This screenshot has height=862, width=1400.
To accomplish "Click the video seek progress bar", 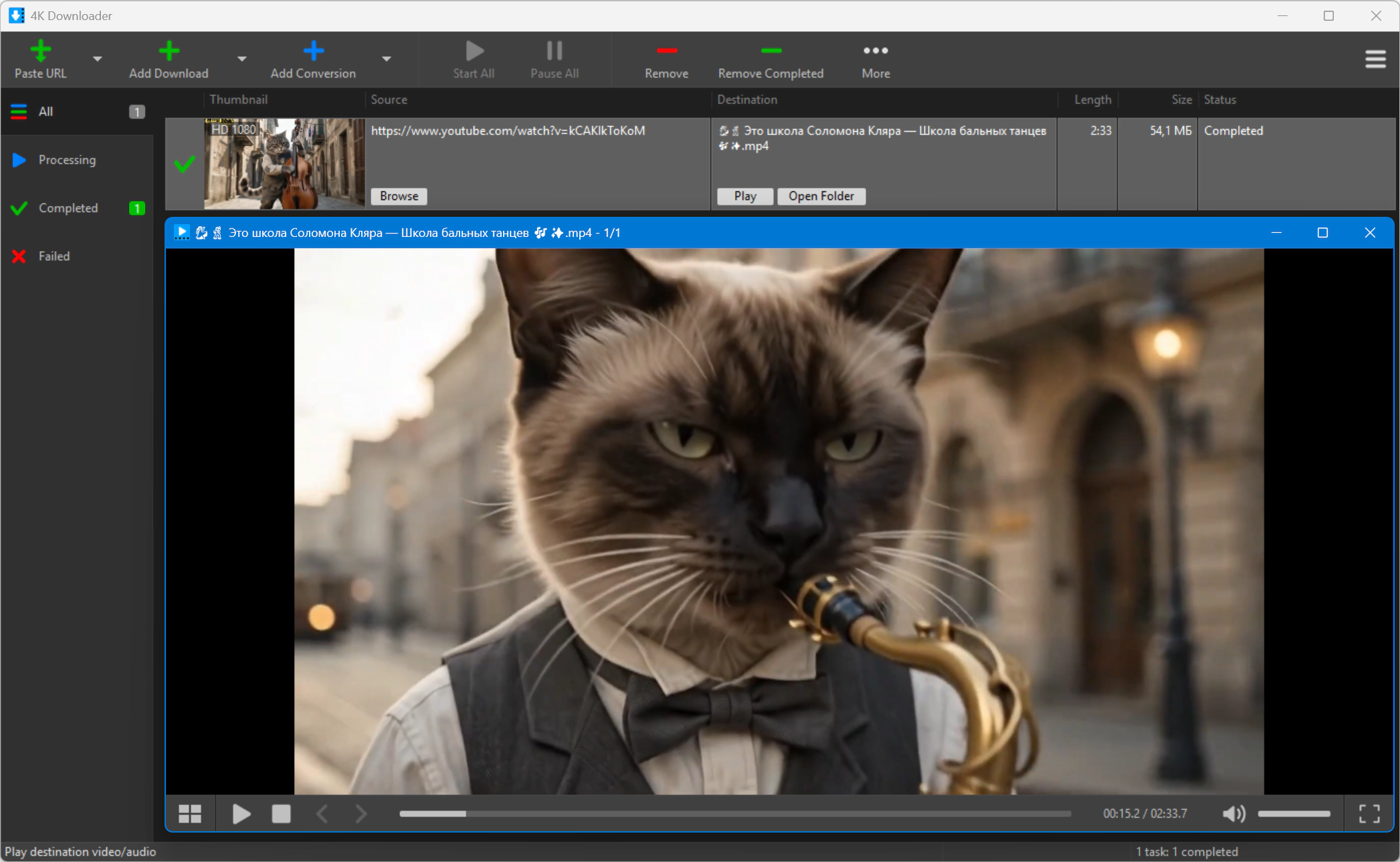I will pos(735,814).
